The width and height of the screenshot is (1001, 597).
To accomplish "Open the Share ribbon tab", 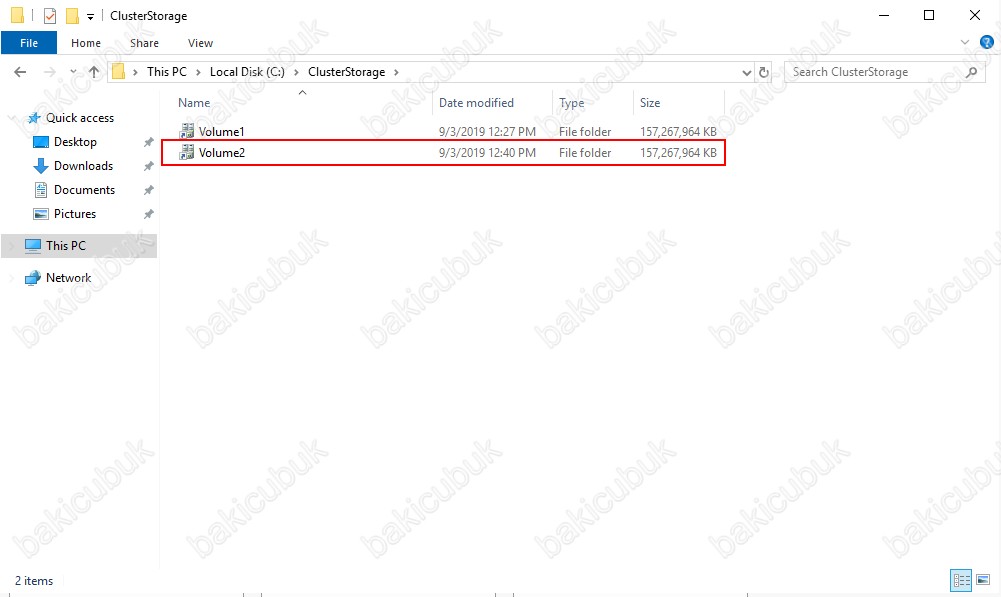I will (144, 43).
